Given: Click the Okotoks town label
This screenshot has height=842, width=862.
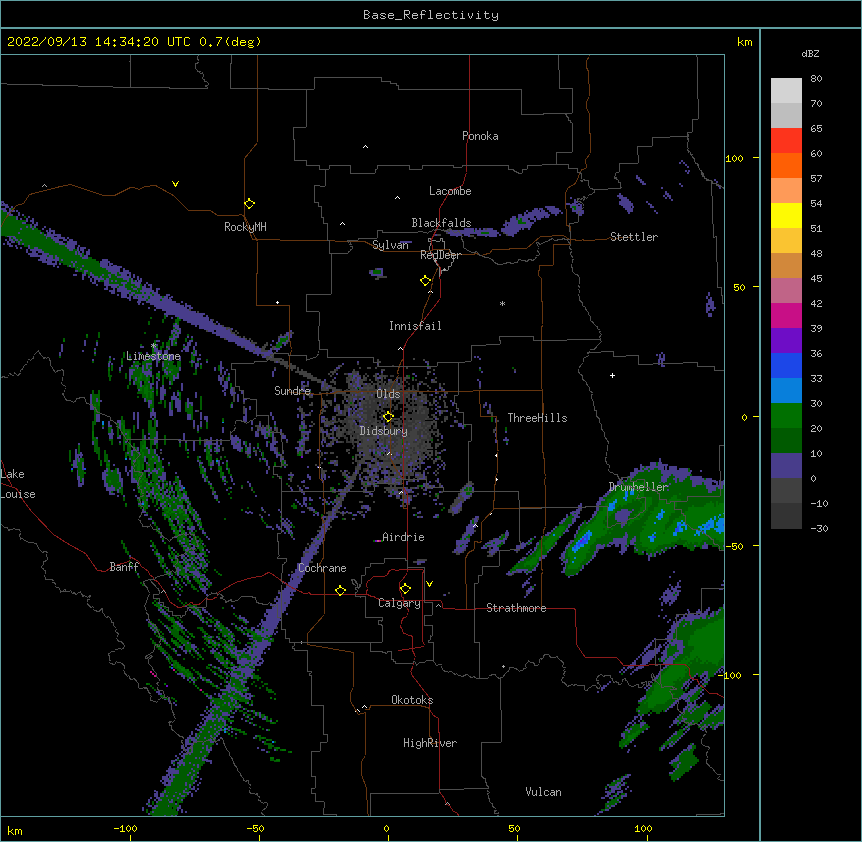Looking at the screenshot, I should point(412,700).
